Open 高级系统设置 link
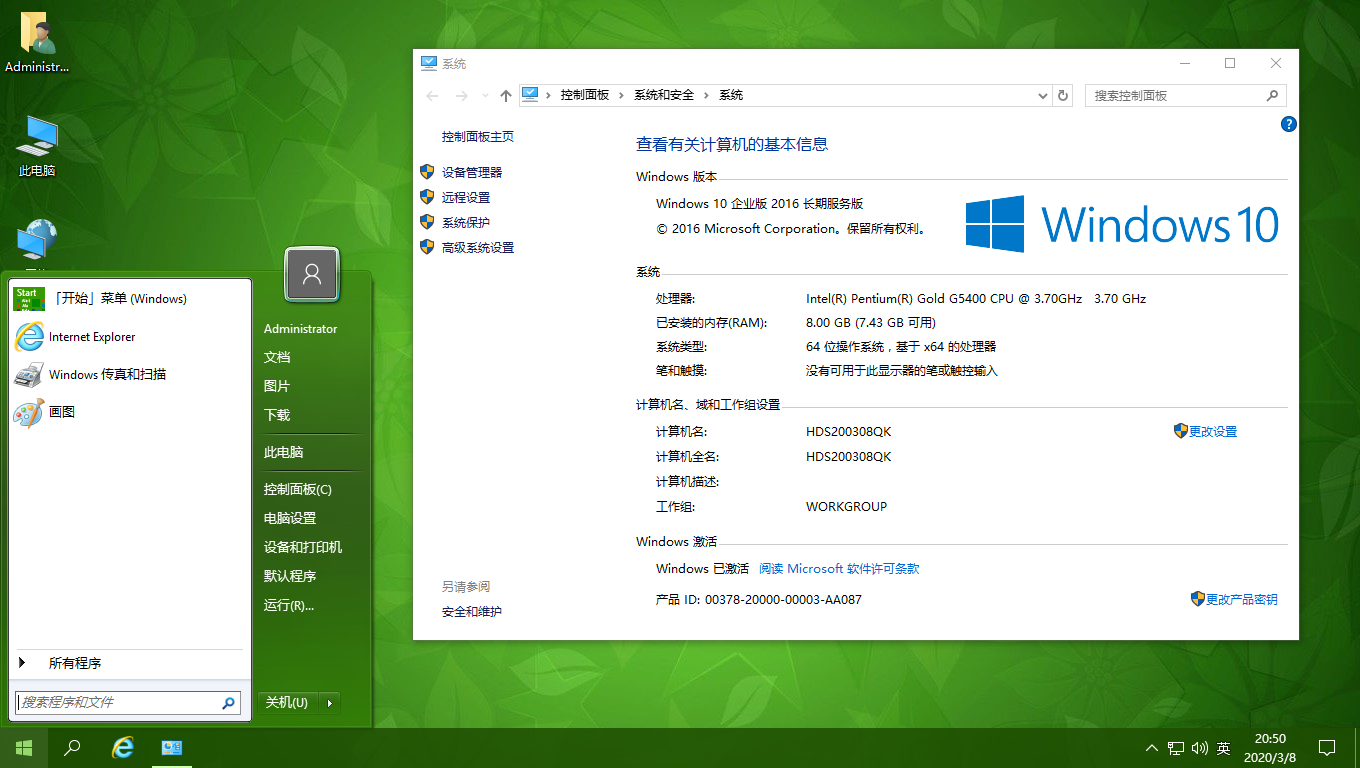 coord(478,247)
